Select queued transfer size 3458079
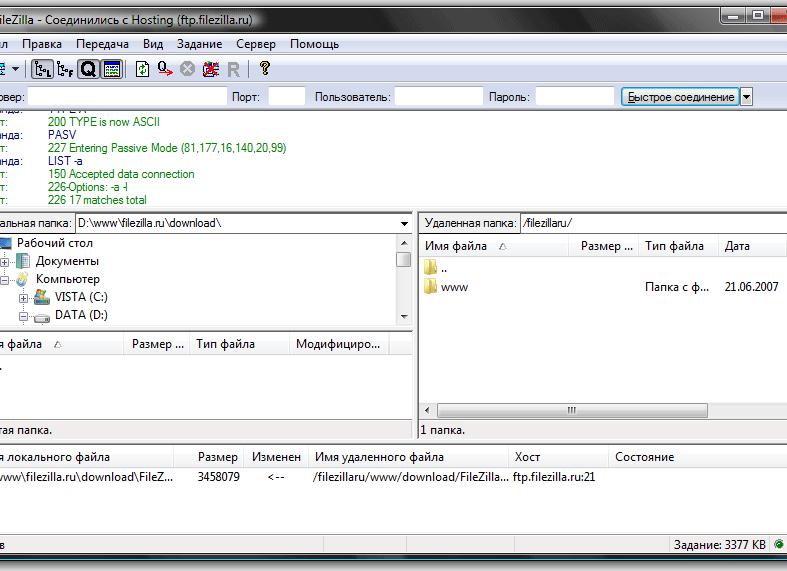This screenshot has height=571, width=787. 218,477
